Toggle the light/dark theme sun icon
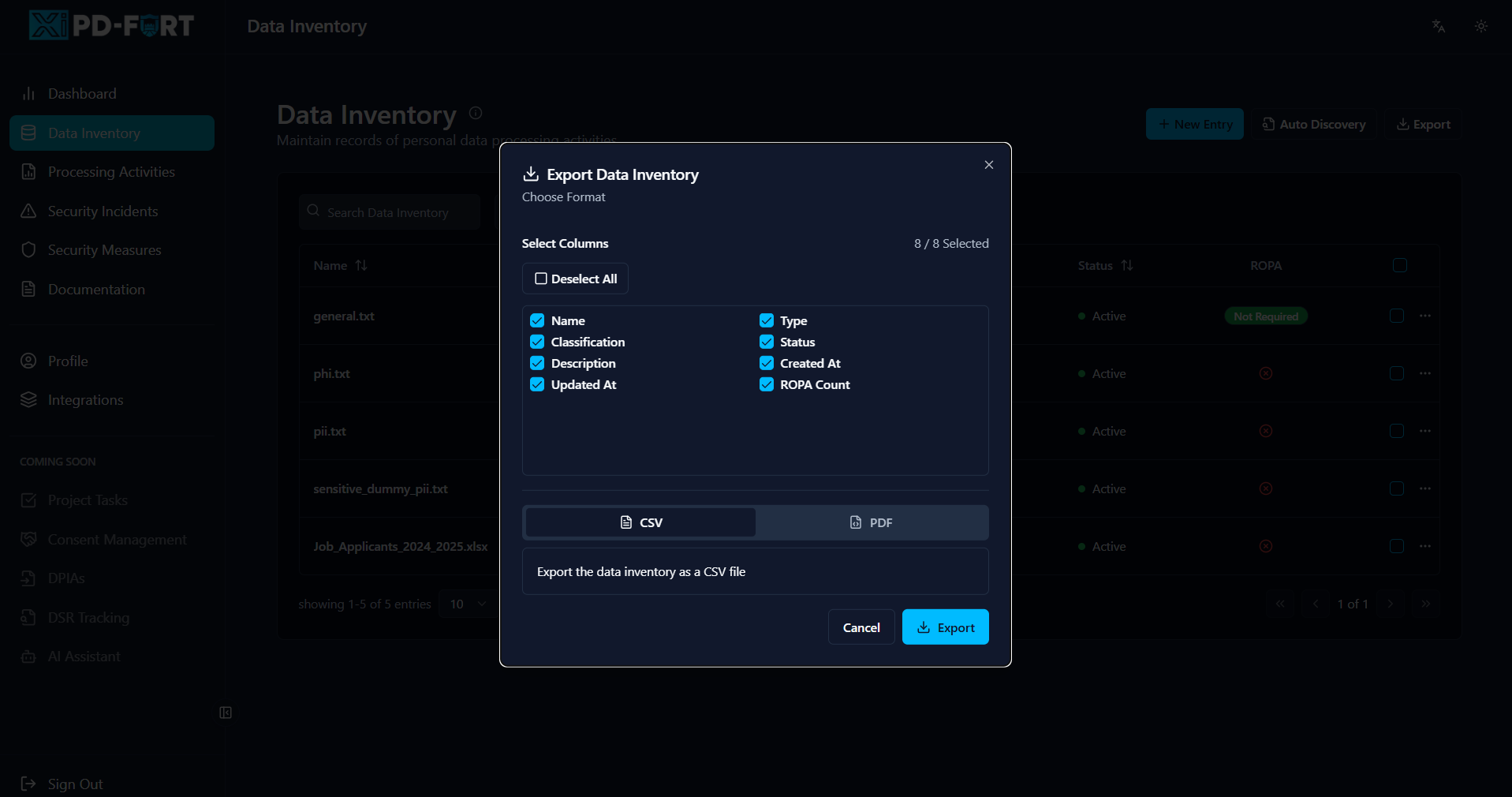 pos(1480,26)
